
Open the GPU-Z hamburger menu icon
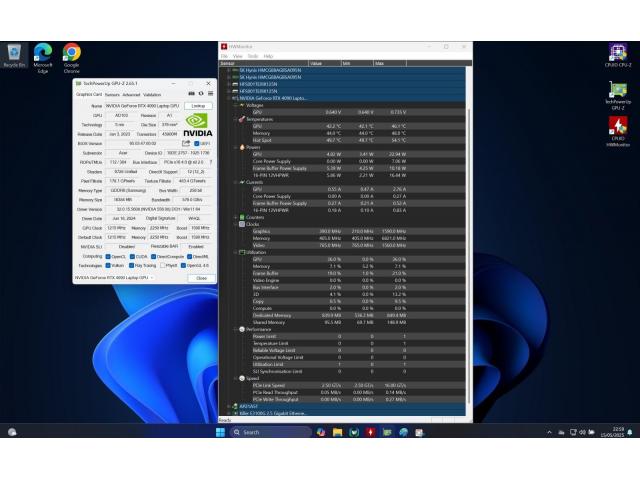pos(211,94)
